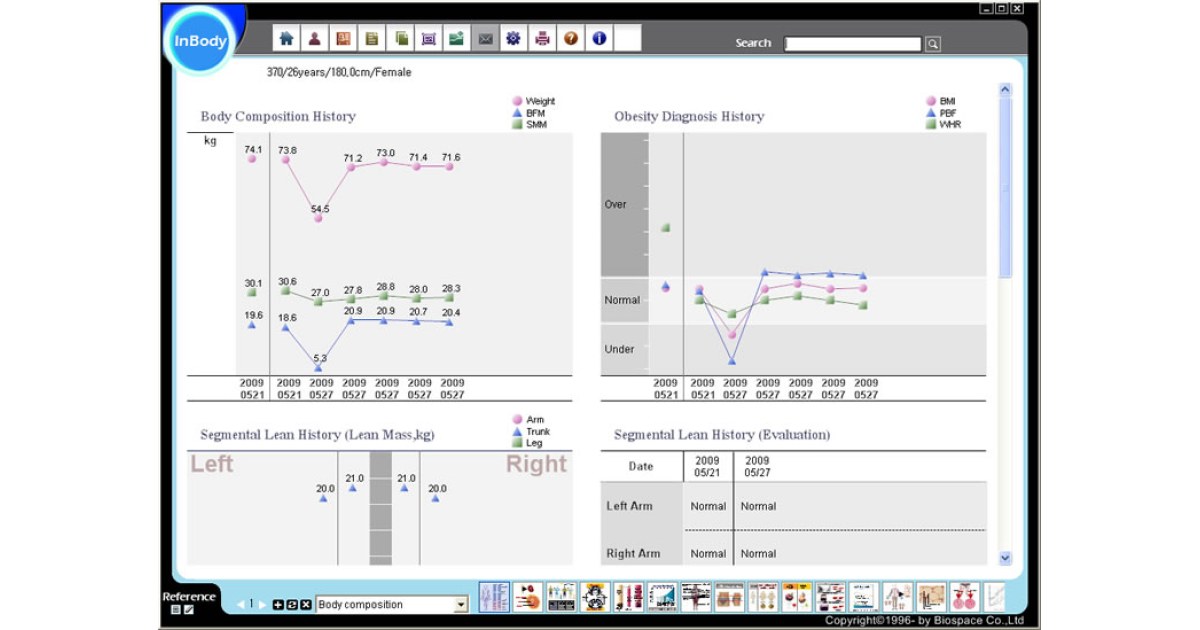
Task: Open the email icon on the toolbar
Action: [x=485, y=40]
